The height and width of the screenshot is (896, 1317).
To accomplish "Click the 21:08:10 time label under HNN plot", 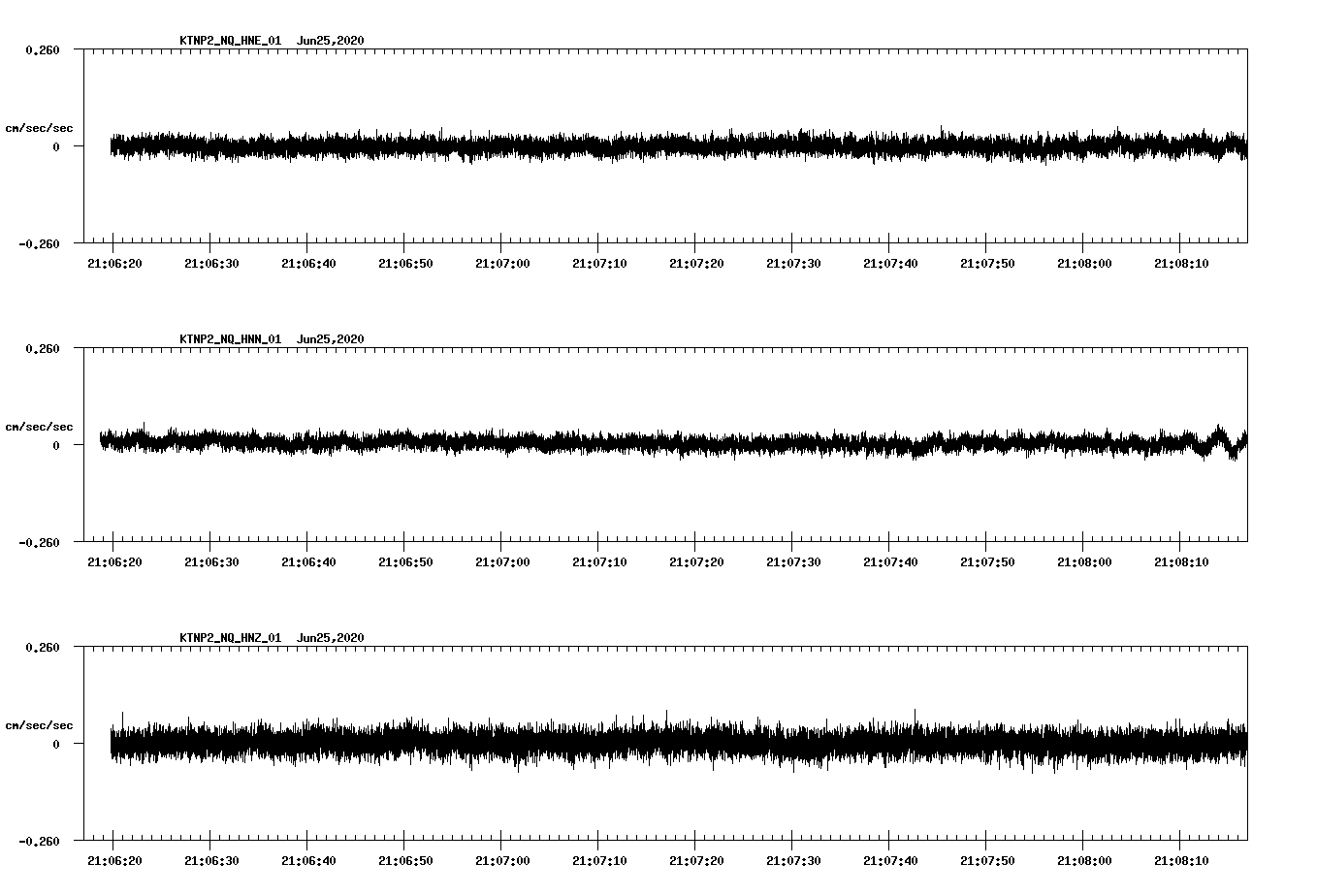I will point(1181,562).
